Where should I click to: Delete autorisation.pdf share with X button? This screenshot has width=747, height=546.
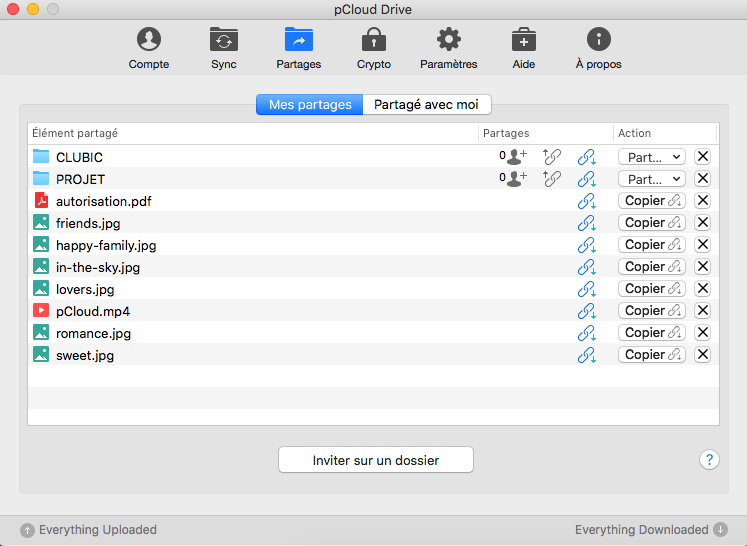[x=703, y=201]
